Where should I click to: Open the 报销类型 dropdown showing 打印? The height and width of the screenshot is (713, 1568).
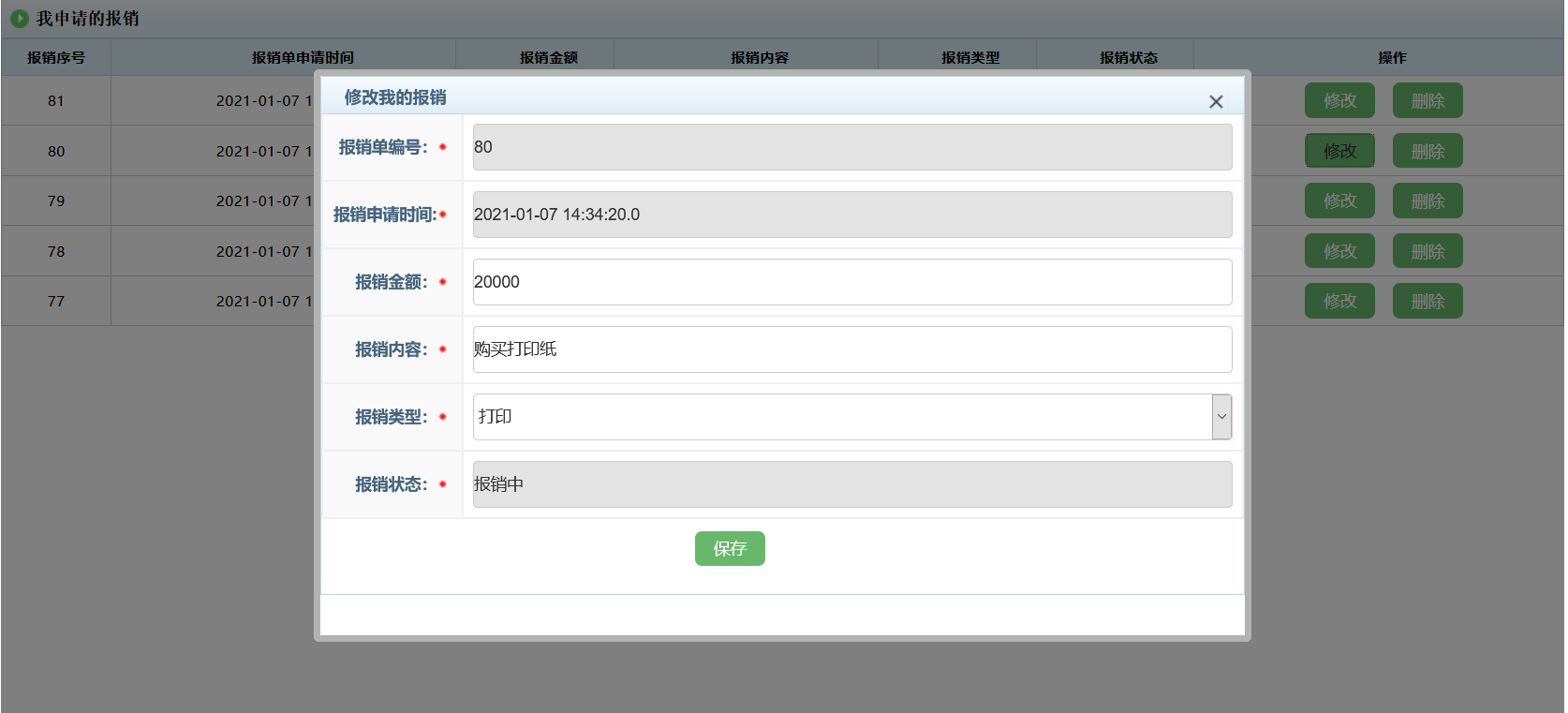click(852, 417)
